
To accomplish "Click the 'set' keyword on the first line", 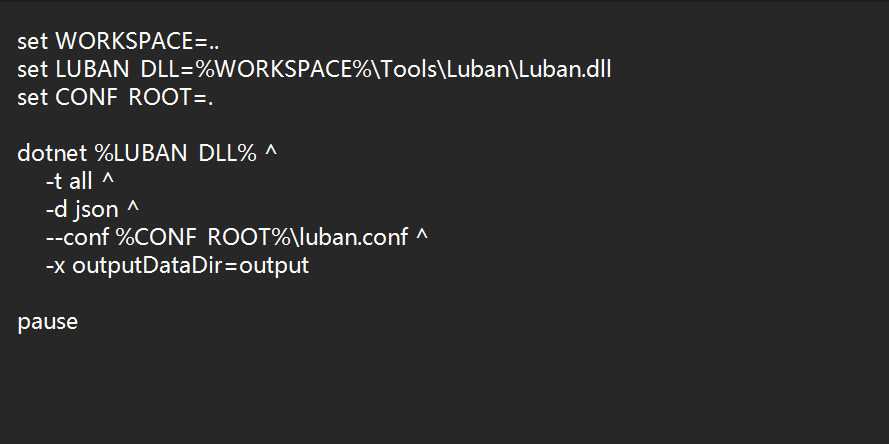I will [32, 42].
